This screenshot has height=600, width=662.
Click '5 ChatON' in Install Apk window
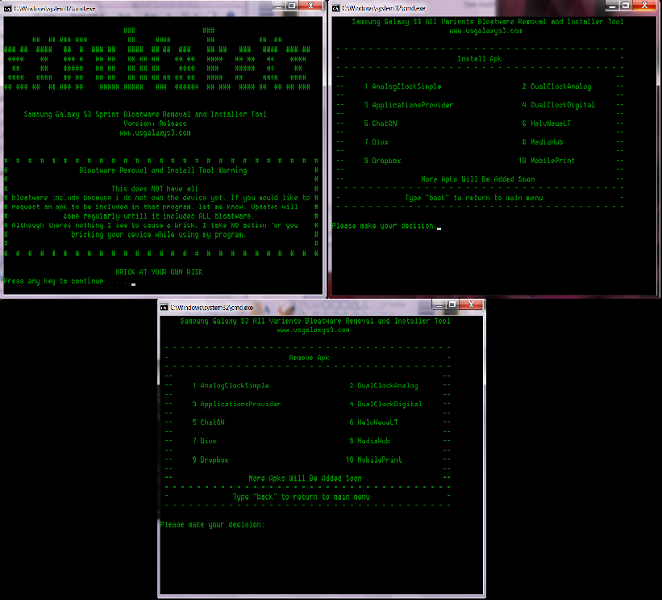click(380, 124)
